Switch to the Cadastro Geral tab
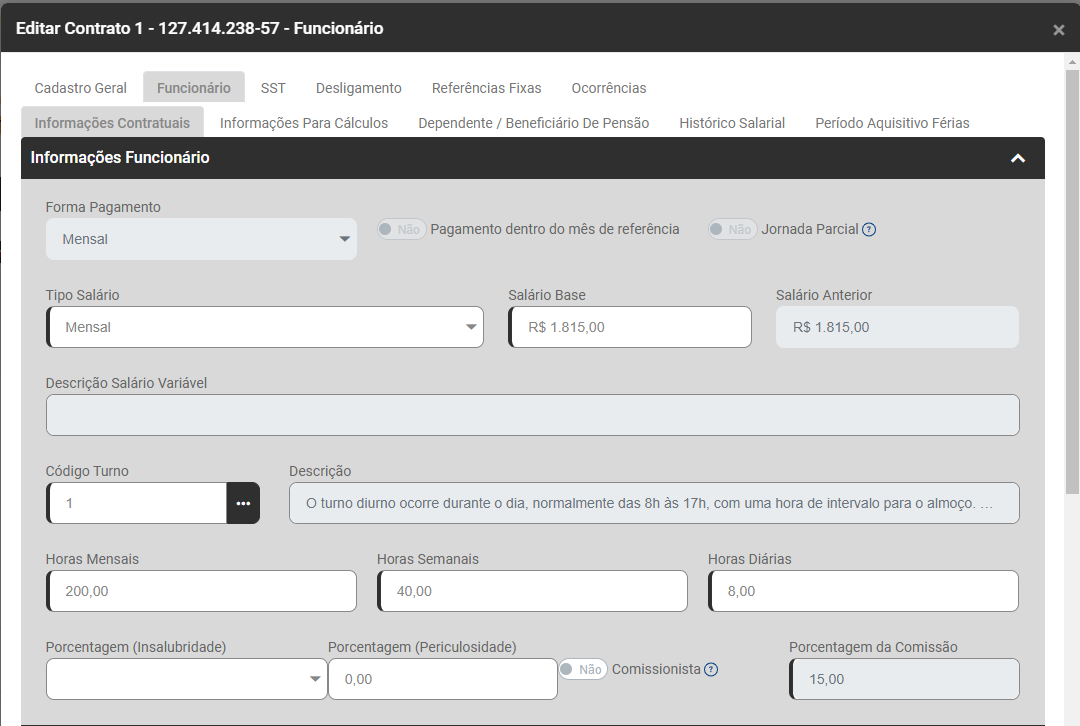The image size is (1080, 726). (81, 88)
